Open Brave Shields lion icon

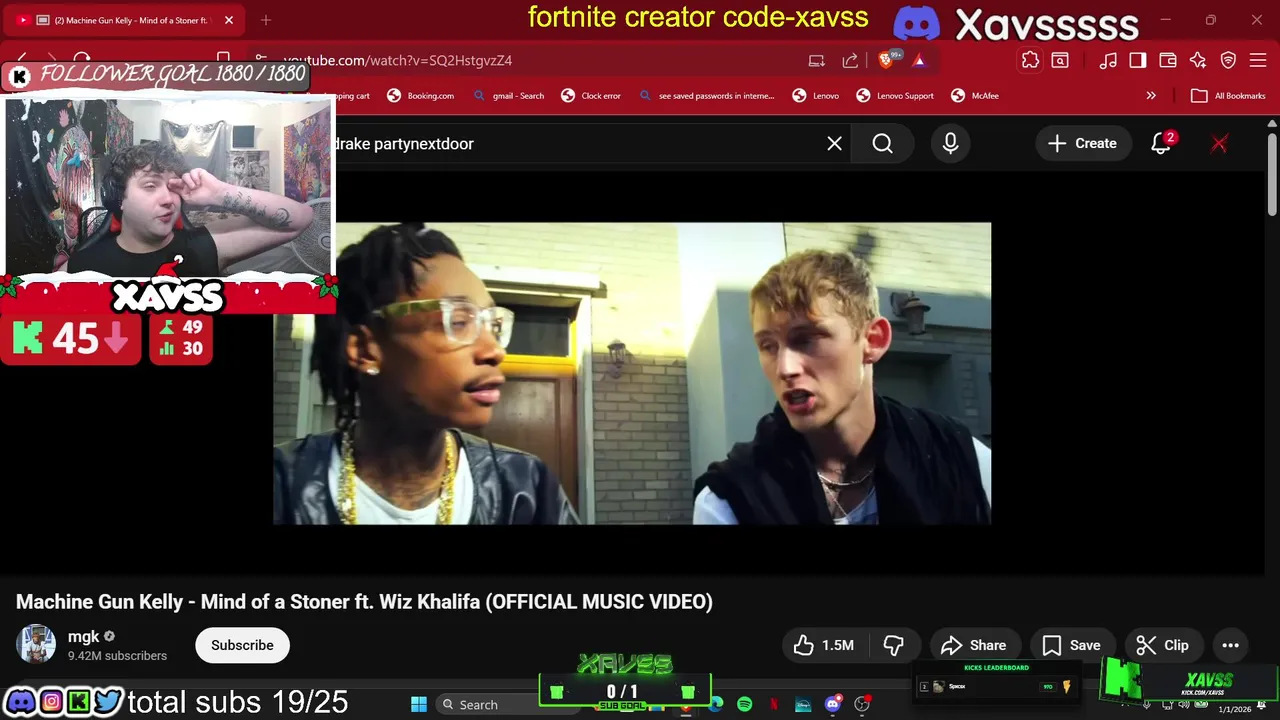click(x=887, y=60)
